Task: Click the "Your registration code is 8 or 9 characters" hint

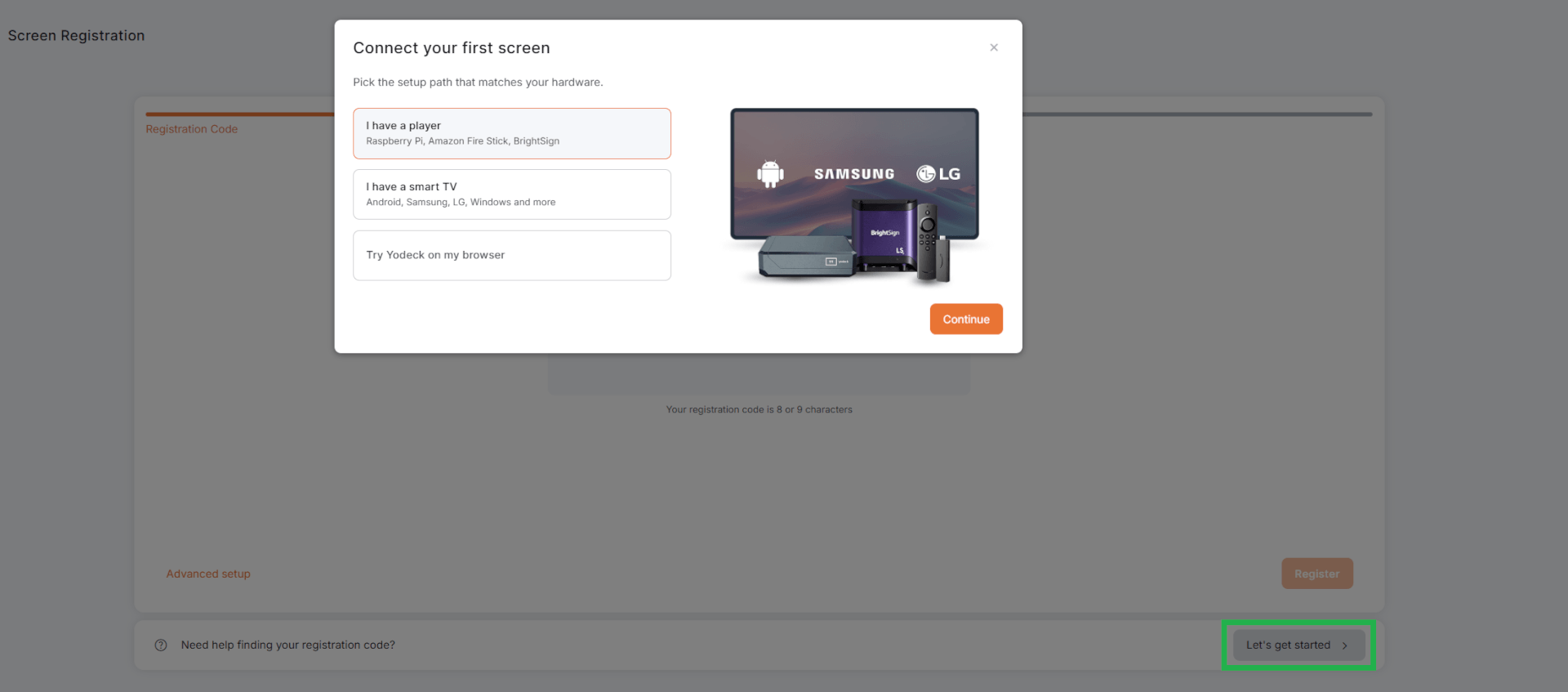Action: 759,410
